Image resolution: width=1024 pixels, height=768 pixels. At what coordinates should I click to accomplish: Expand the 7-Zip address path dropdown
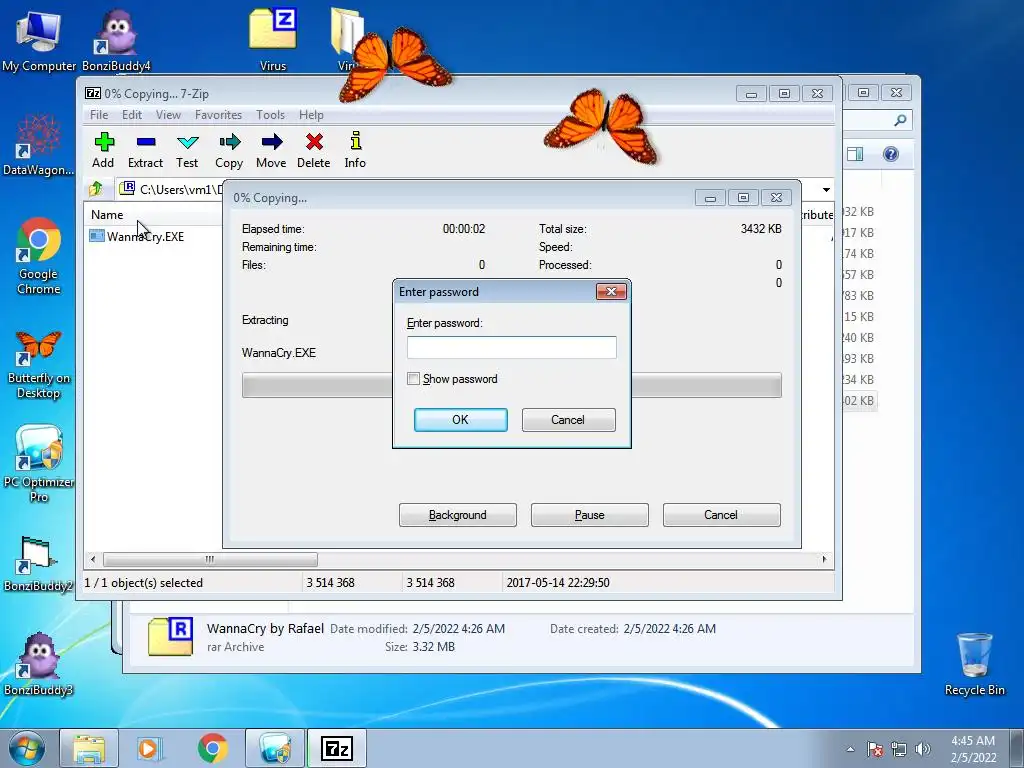click(826, 189)
